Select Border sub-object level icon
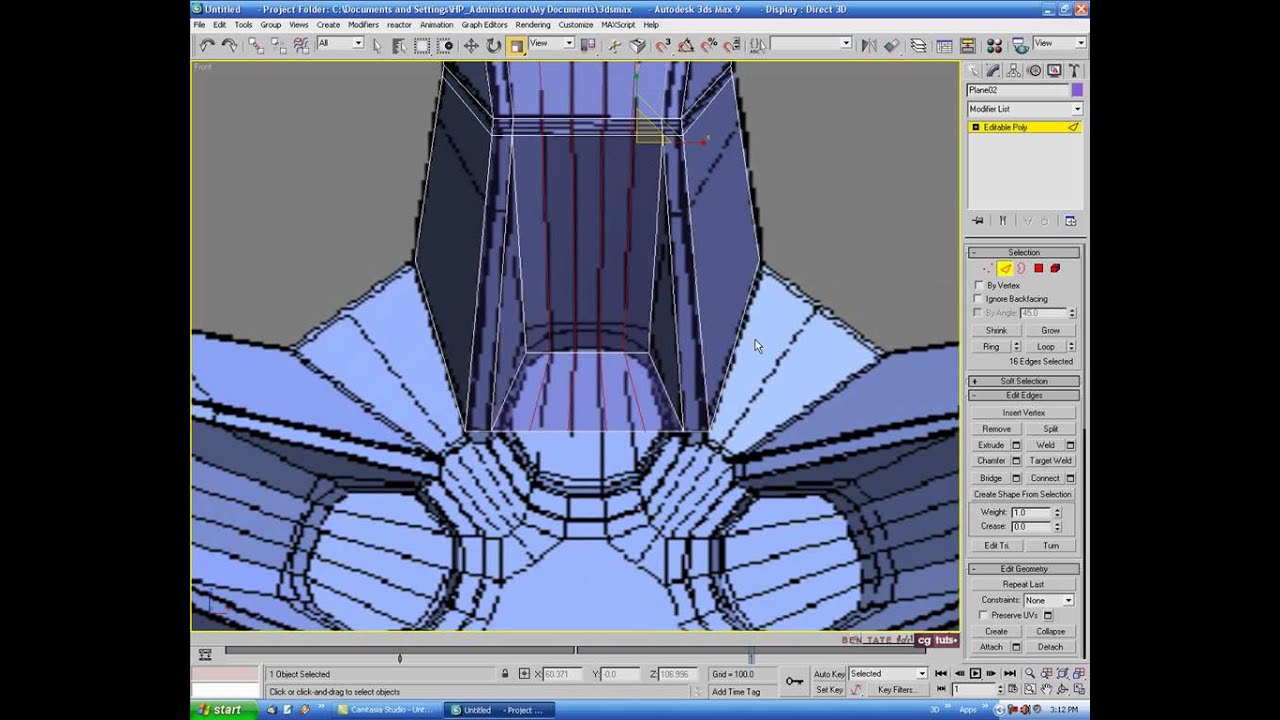The width and height of the screenshot is (1280, 720). coord(1021,268)
